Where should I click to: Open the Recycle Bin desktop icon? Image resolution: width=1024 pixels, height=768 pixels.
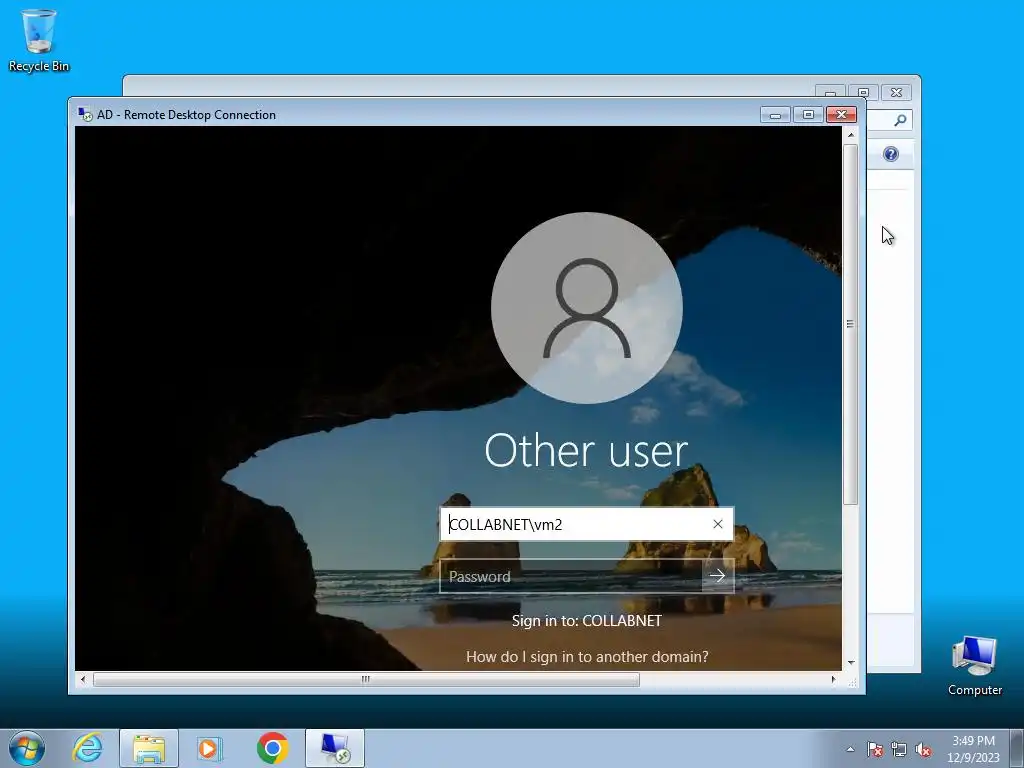39,40
